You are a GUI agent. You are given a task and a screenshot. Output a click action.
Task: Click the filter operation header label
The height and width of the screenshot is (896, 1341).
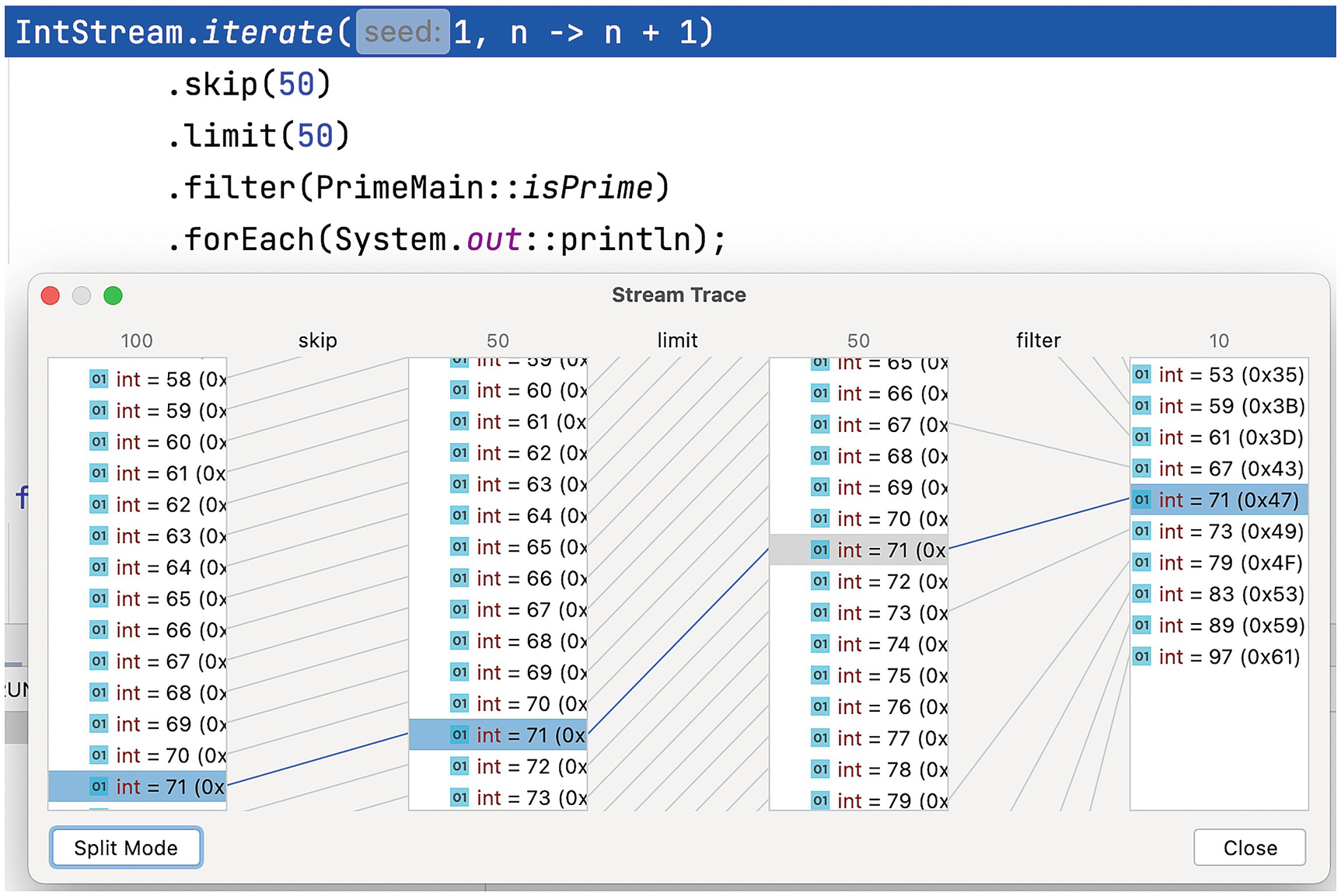(x=1038, y=340)
